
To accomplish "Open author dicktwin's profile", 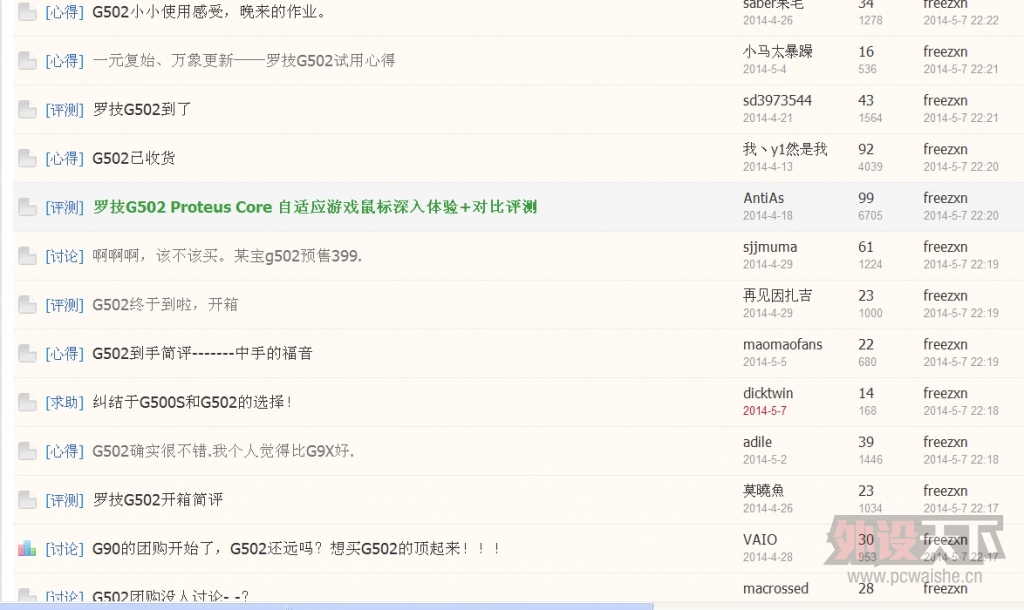I will click(x=767, y=393).
